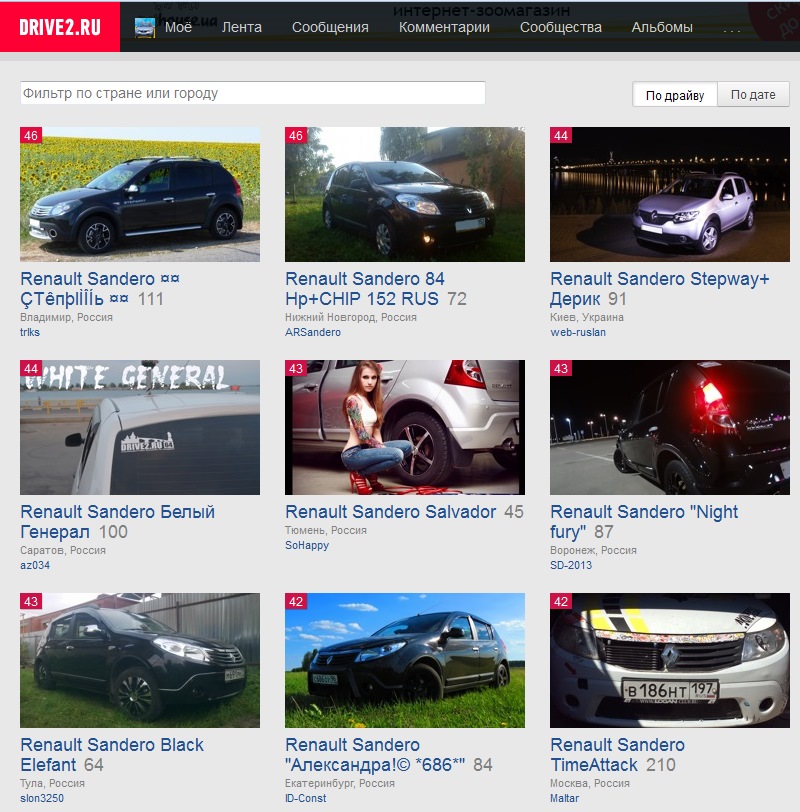Open Renault Sandero TimeAttack title
Image resolution: width=800 pixels, height=812 pixels.
(617, 755)
